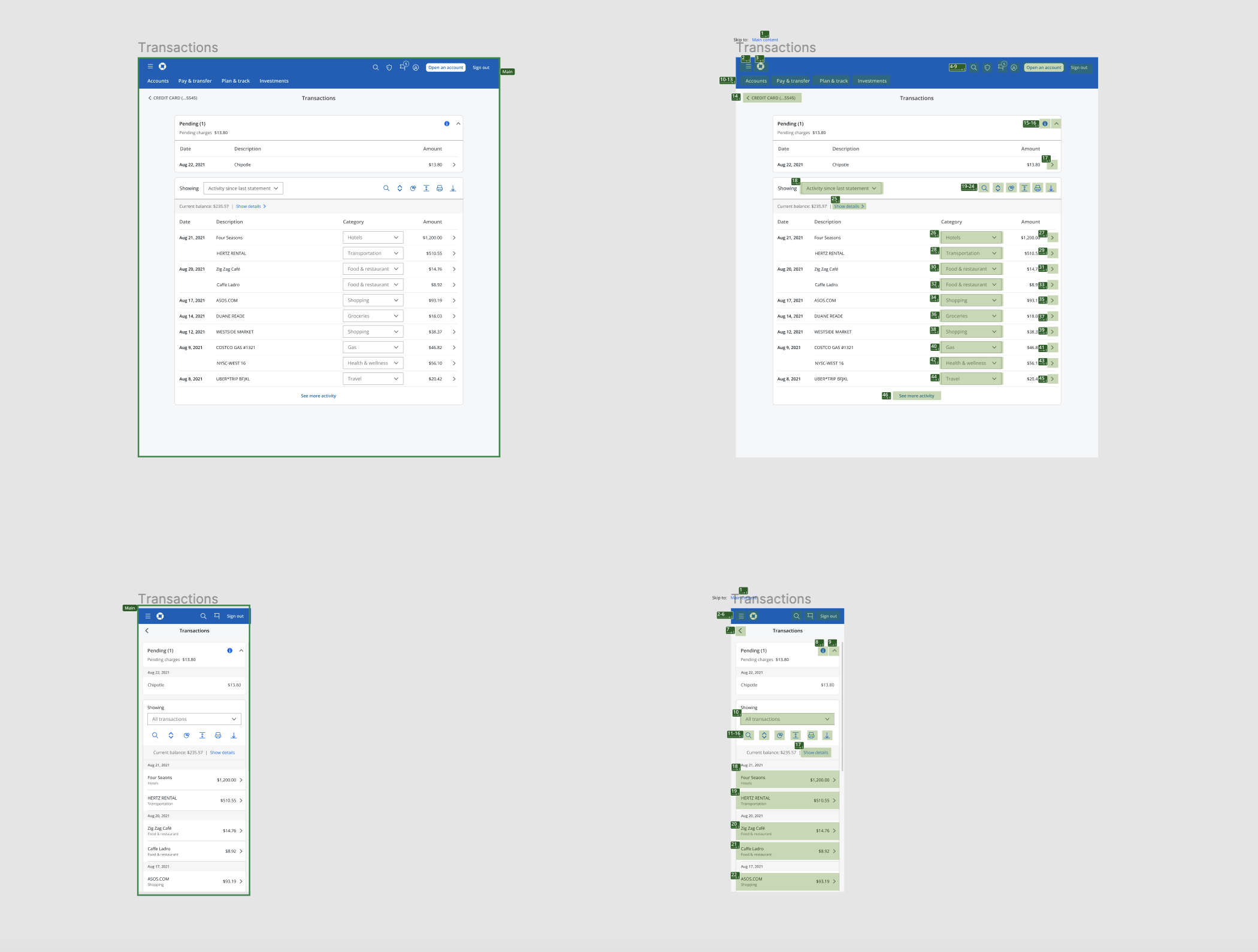Click 'Open an account' button in top-left desktop header
The image size is (1258, 952).
pos(446,68)
